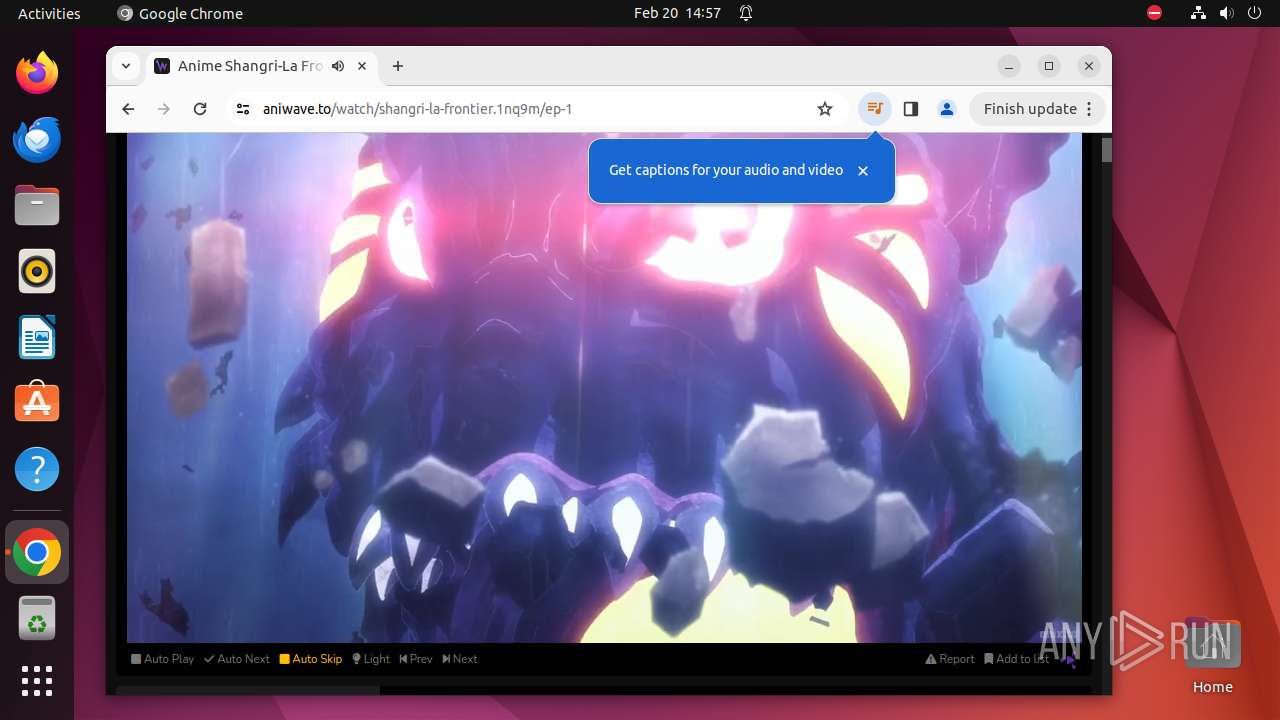Dismiss the captions tooltip

[x=863, y=171]
